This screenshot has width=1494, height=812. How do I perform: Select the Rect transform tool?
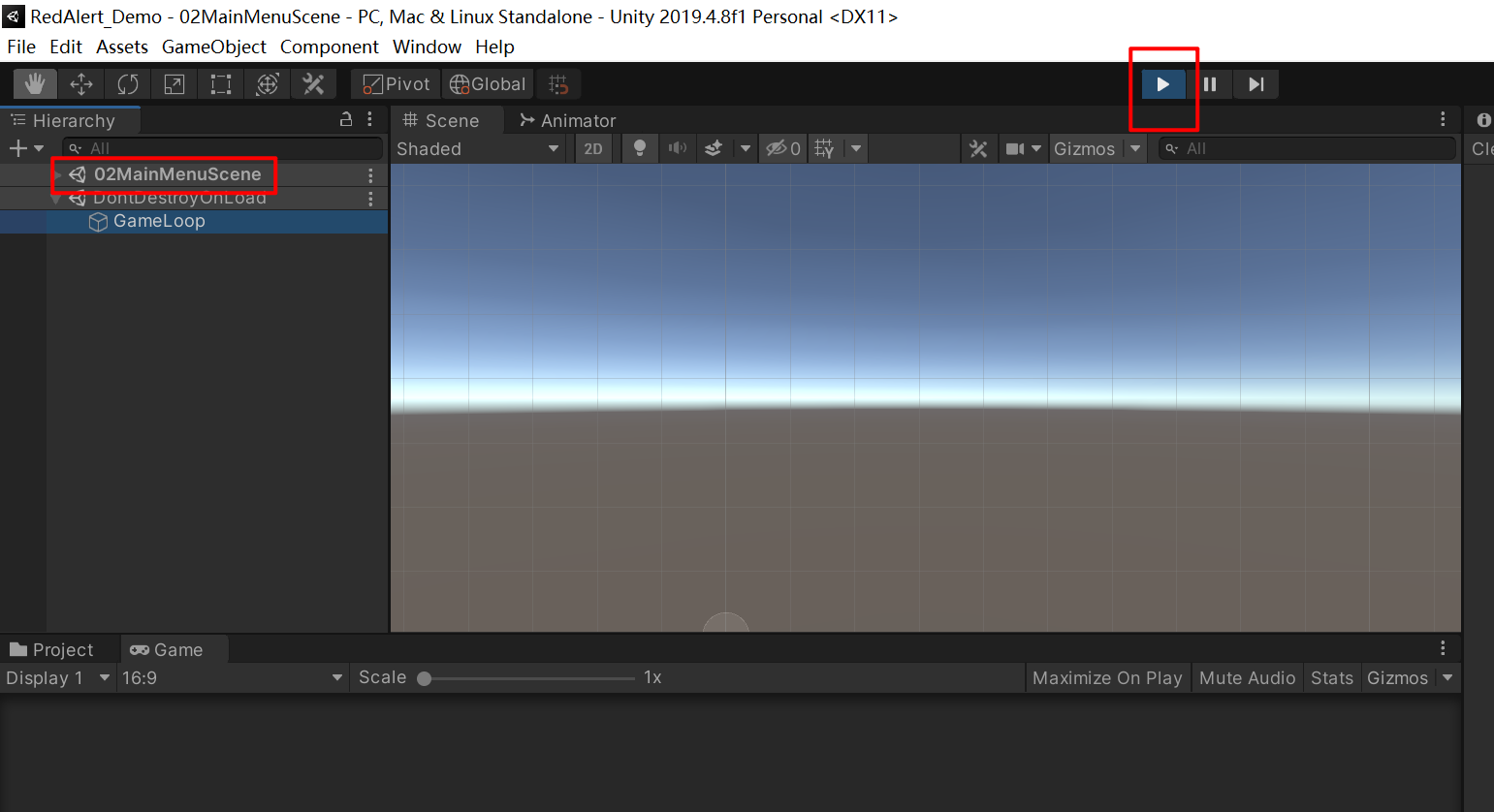[221, 84]
